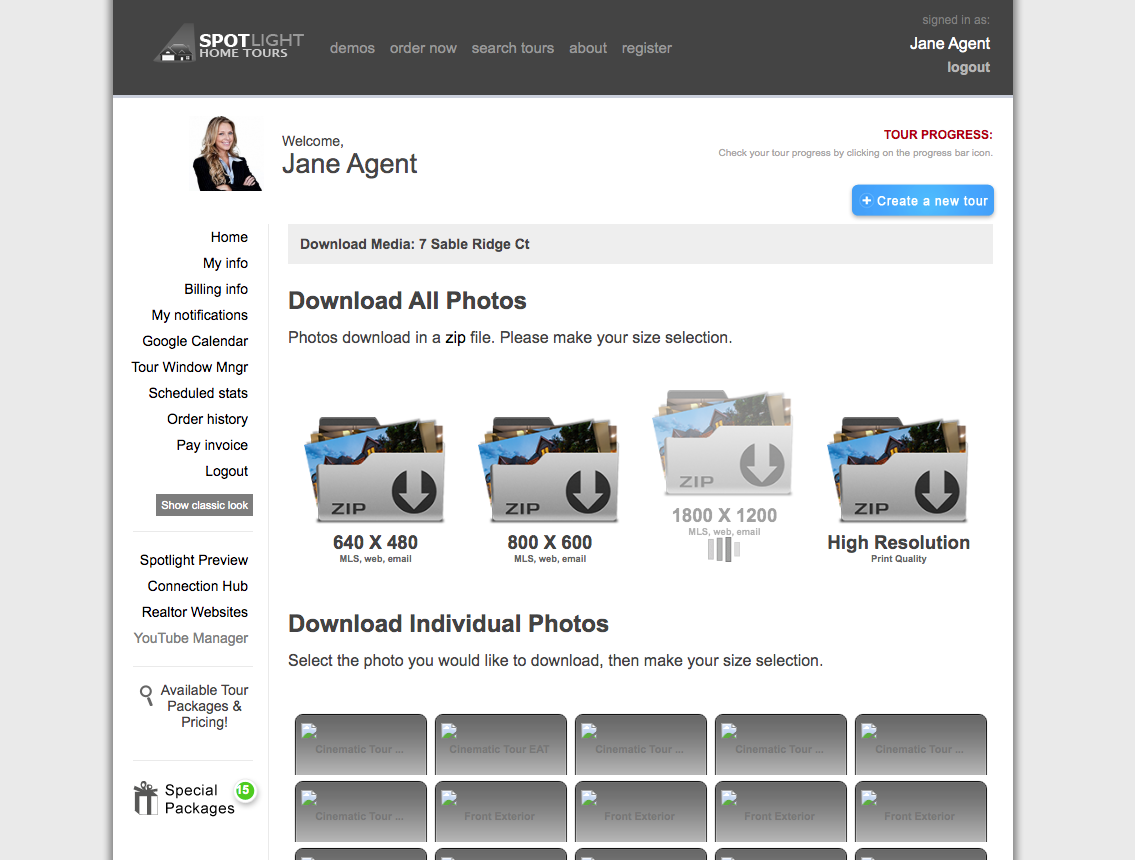Click Show classic look button
This screenshot has width=1135, height=860.
204,505
